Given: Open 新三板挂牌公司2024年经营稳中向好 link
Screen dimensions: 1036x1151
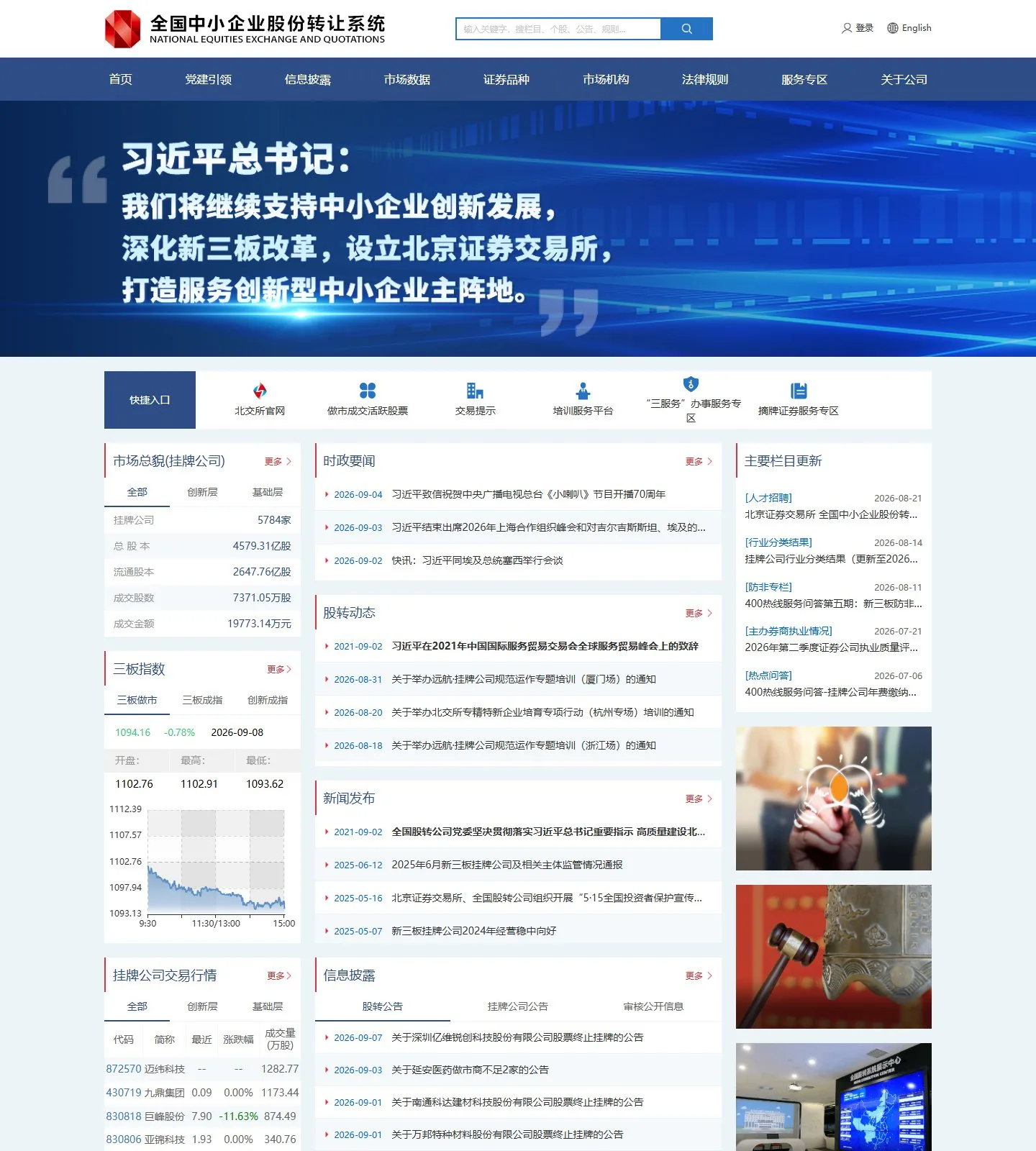Looking at the screenshot, I should tap(474, 931).
